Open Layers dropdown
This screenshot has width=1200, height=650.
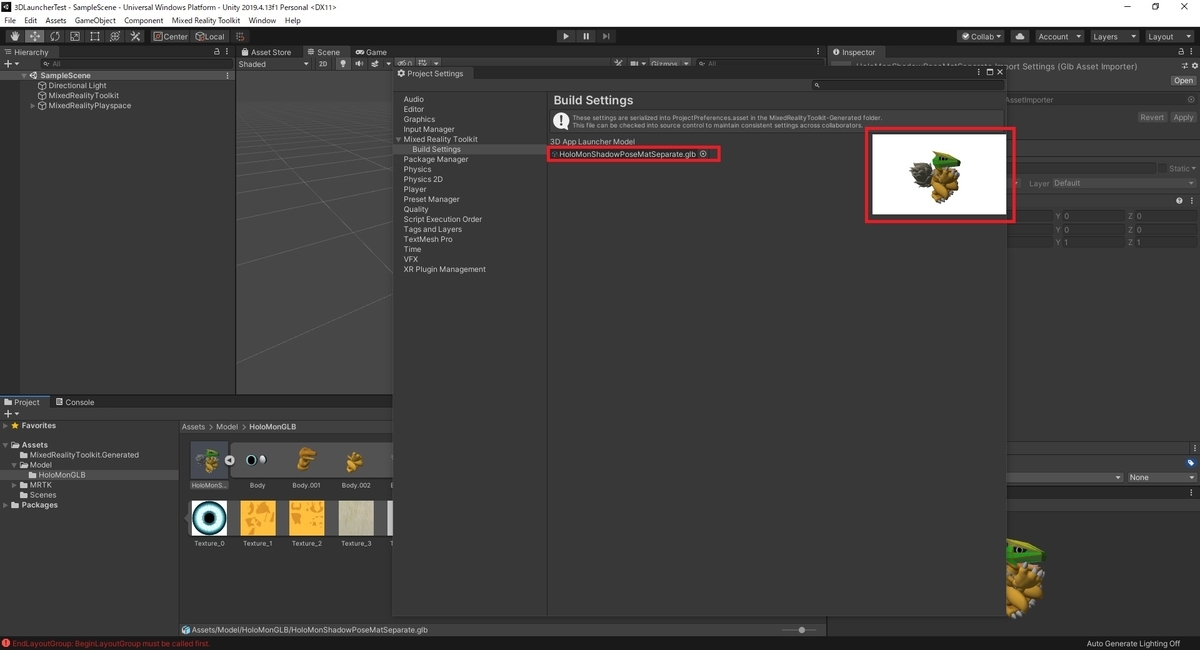tap(1113, 36)
